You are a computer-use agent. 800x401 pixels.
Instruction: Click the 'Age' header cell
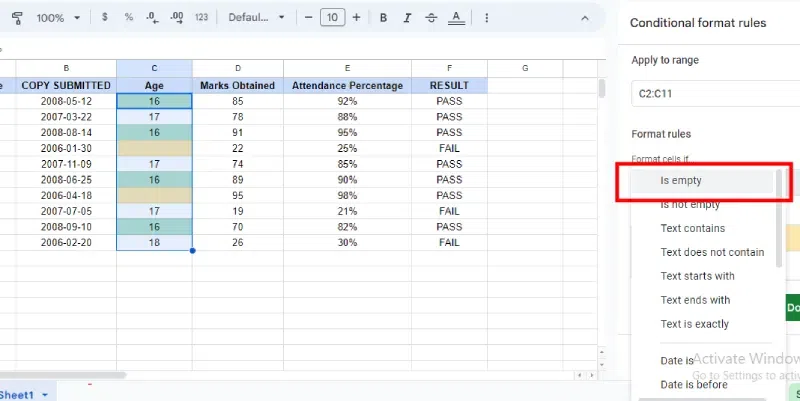[154, 86]
